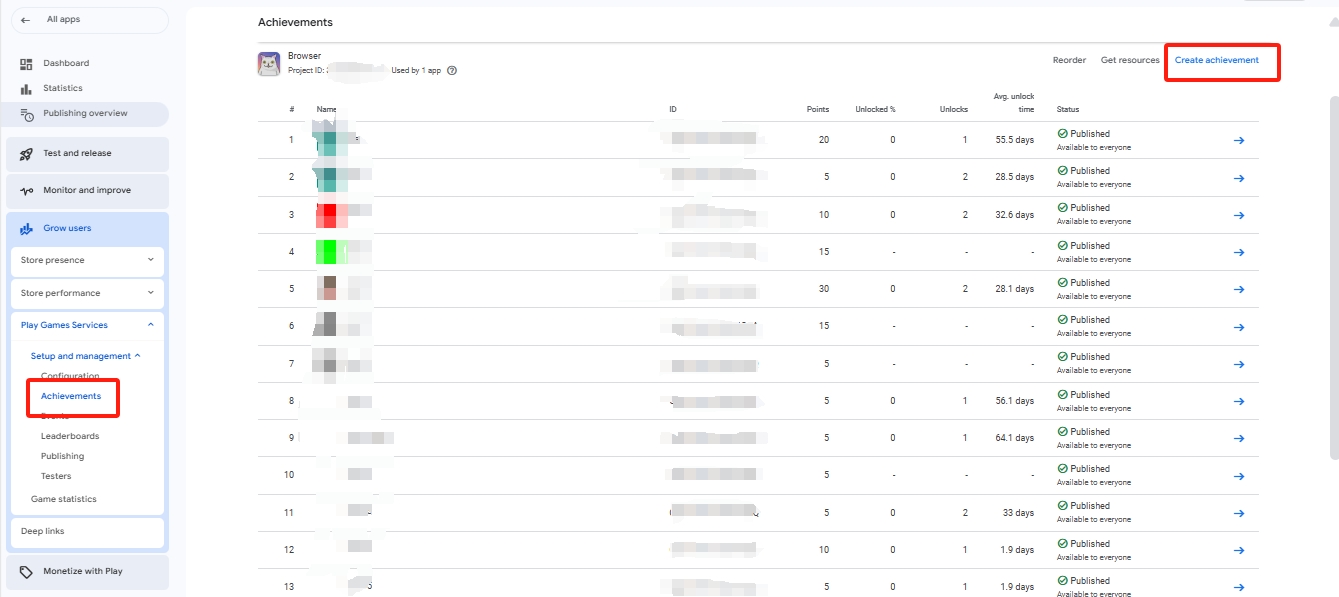The image size is (1339, 597).
Task: Open Statistics page
Action: point(63,88)
